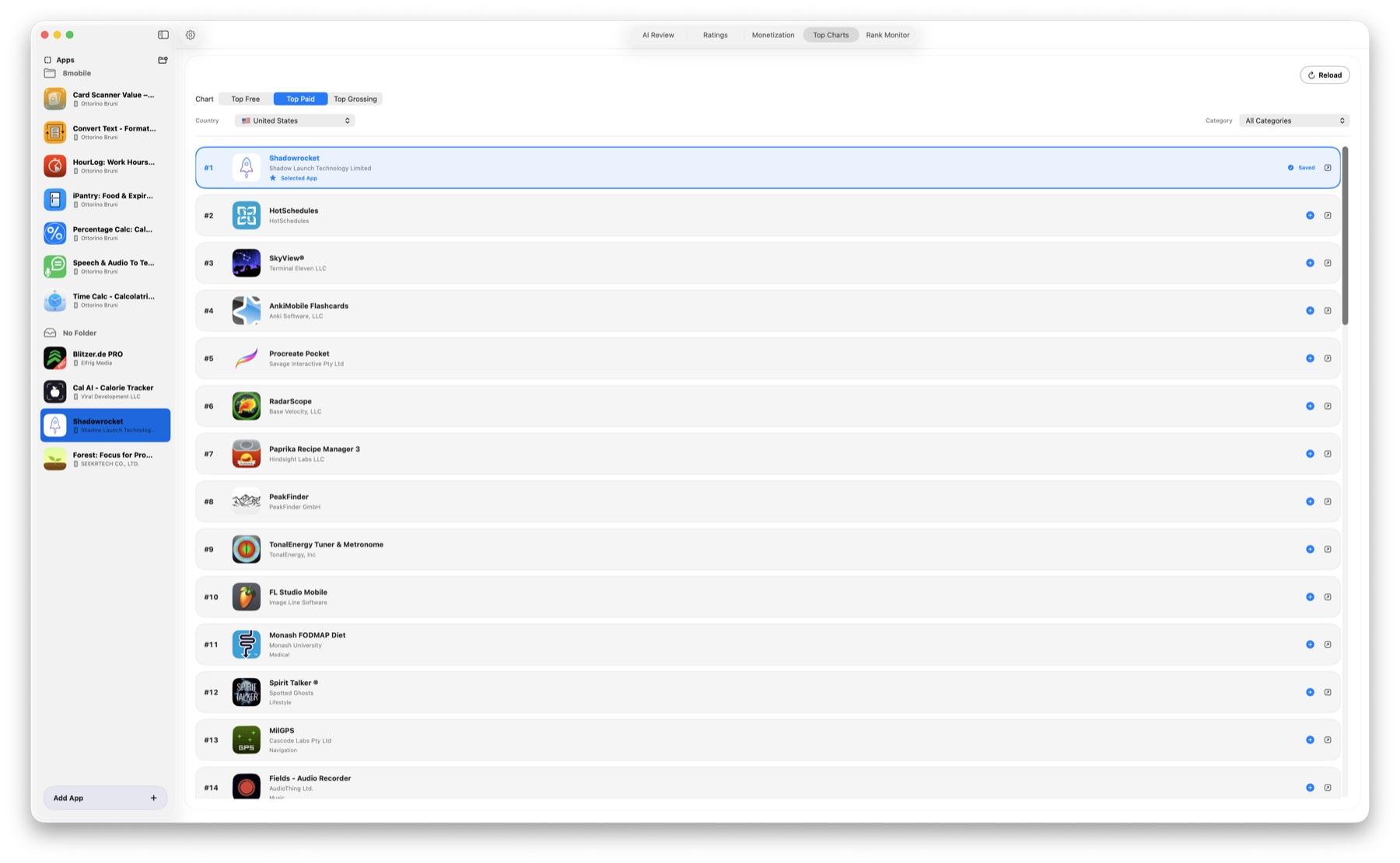
Task: Open TonalEnergy Tuner external link icon
Action: (x=1328, y=549)
